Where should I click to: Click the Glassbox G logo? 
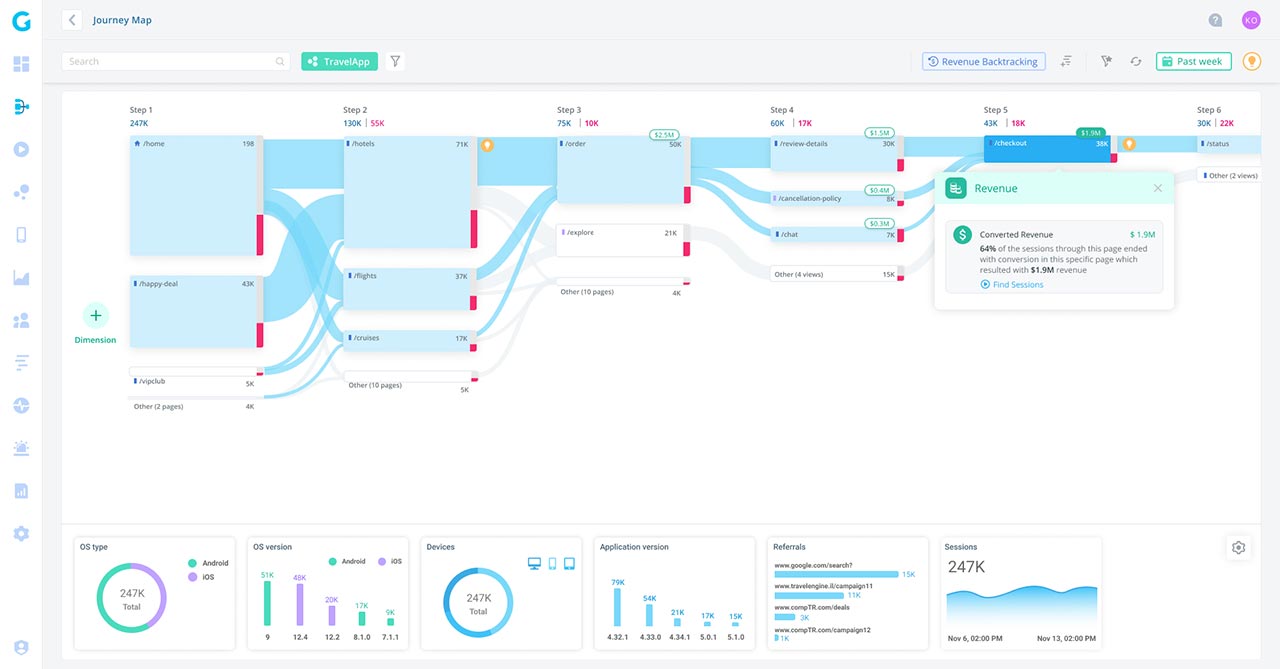[x=21, y=20]
